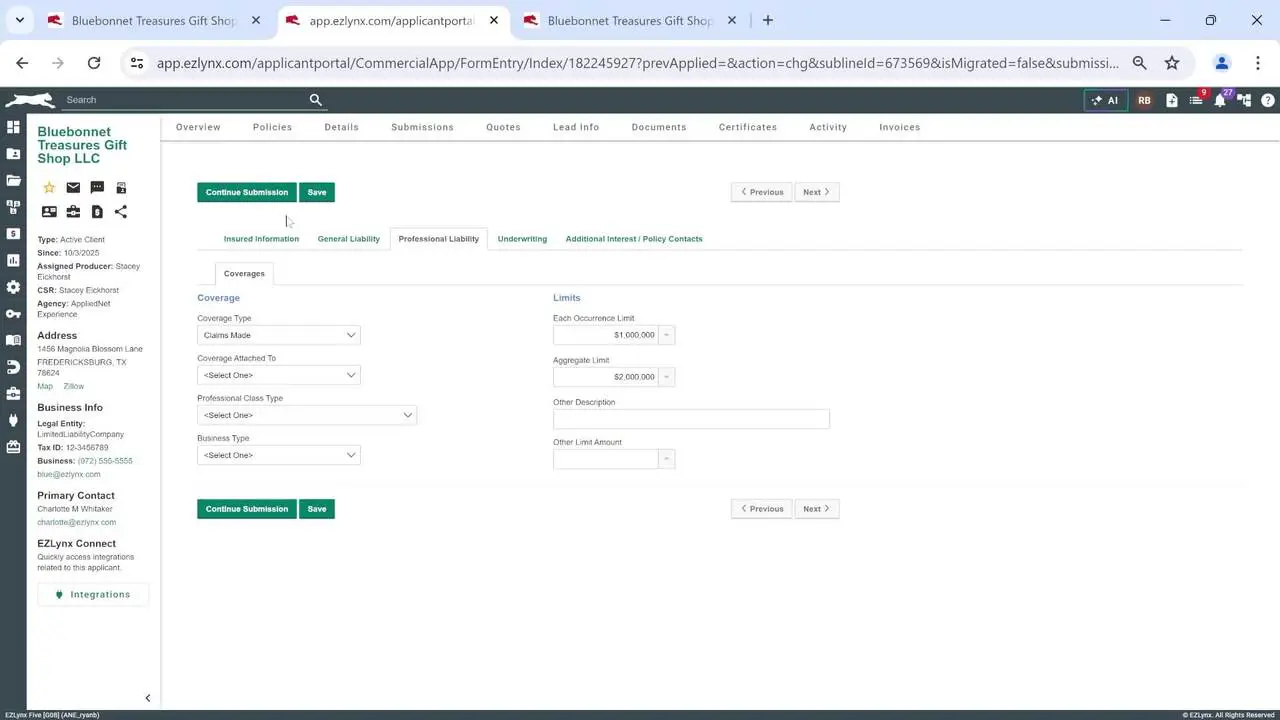Click the share icon in applicant panel
Screen dimensions: 1280x720
click(121, 212)
